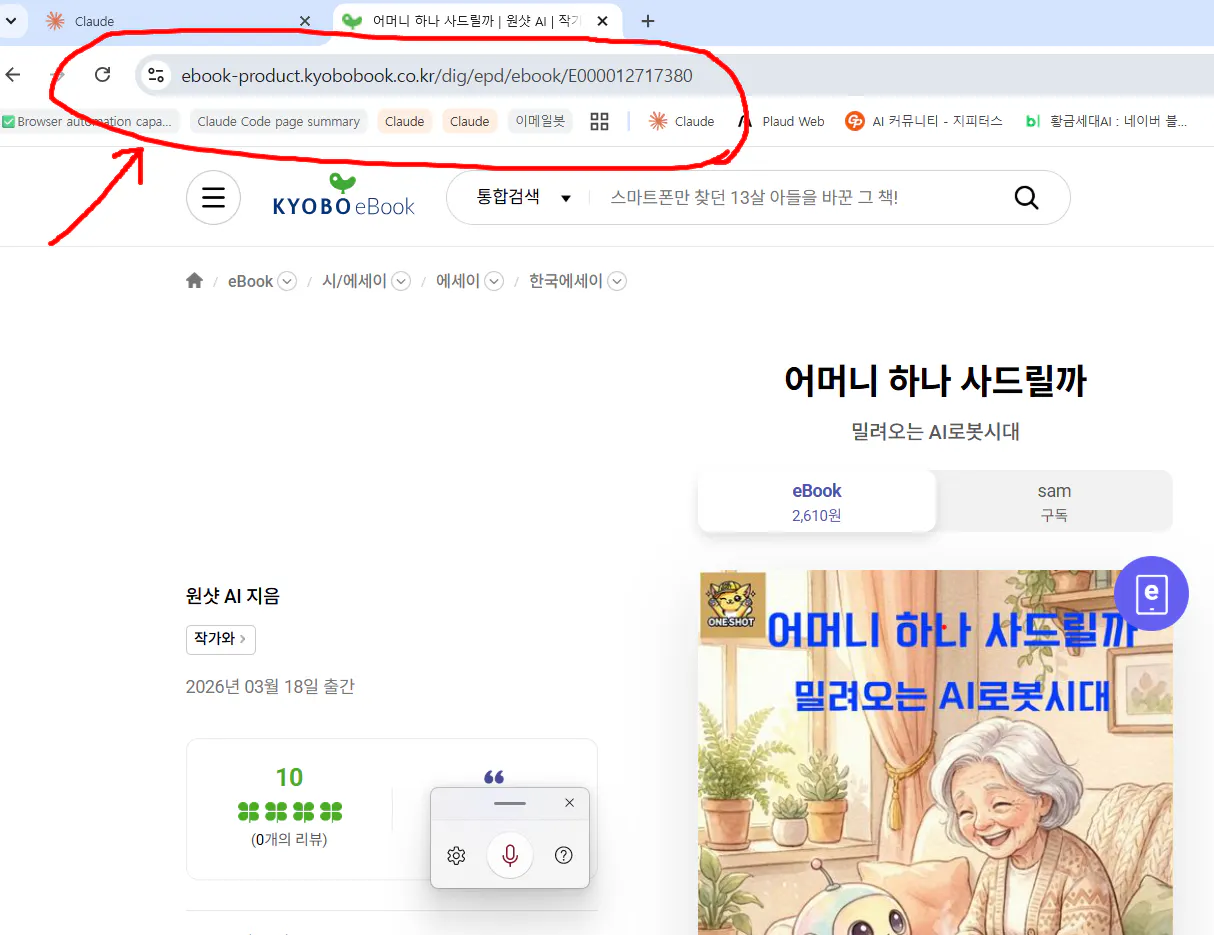Image resolution: width=1214 pixels, height=935 pixels.
Task: Click the search text field
Action: (x=790, y=197)
